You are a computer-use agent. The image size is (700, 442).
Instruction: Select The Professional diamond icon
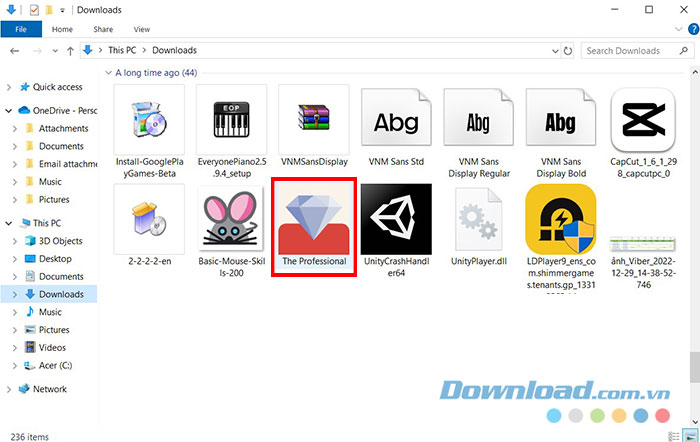314,219
